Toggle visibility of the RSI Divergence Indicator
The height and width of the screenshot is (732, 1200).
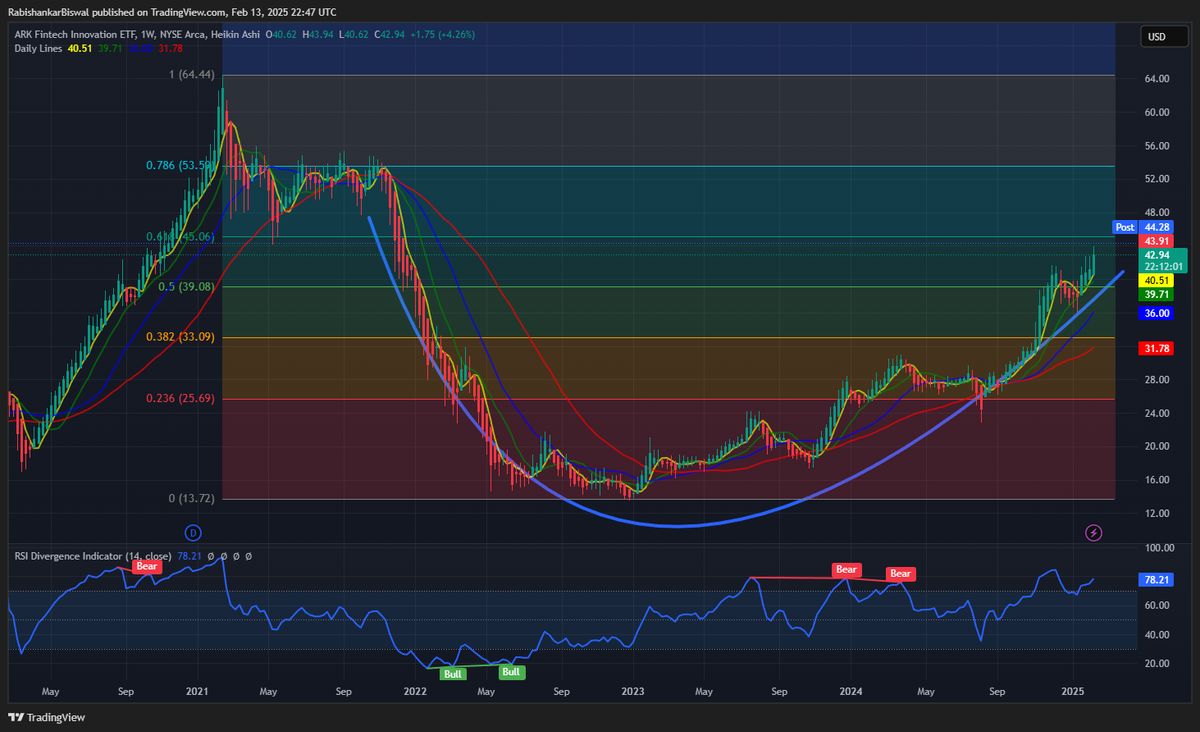92,556
